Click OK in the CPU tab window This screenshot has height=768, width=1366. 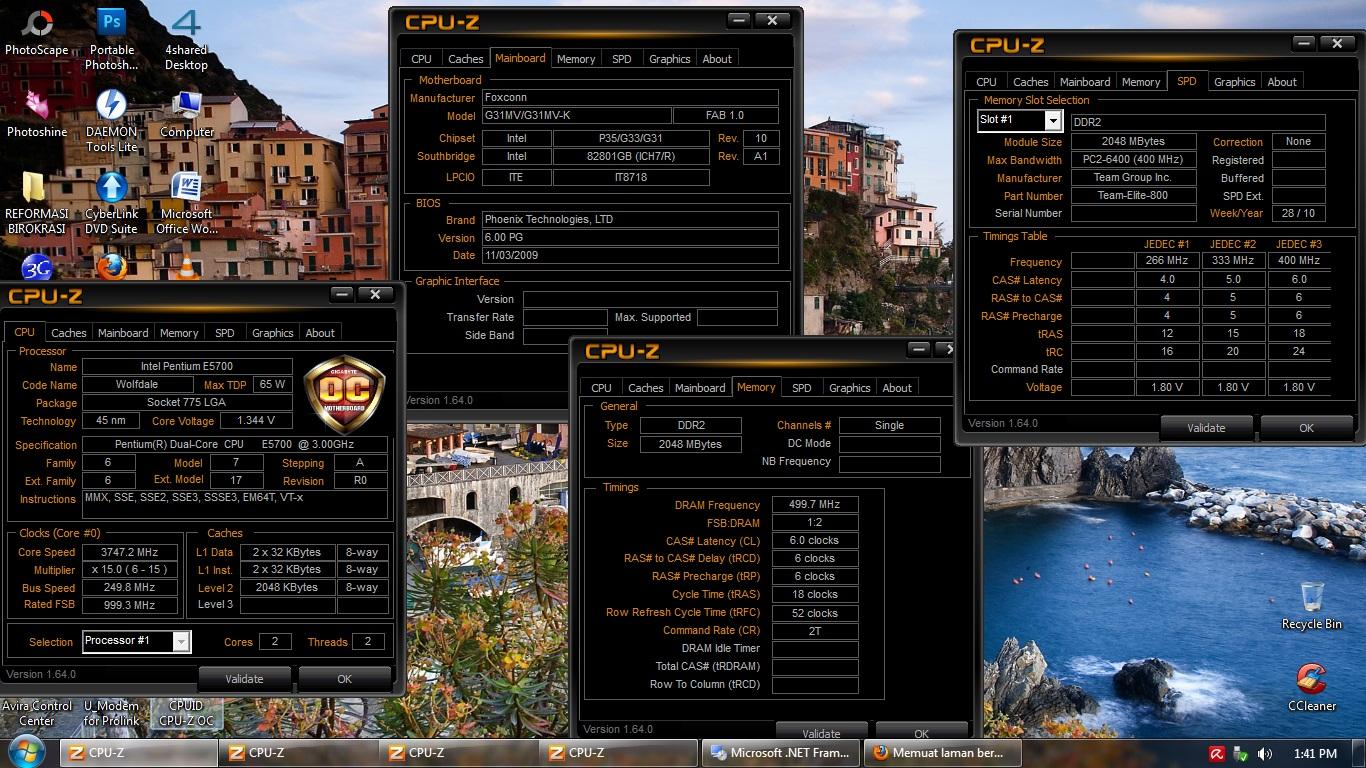(x=344, y=679)
